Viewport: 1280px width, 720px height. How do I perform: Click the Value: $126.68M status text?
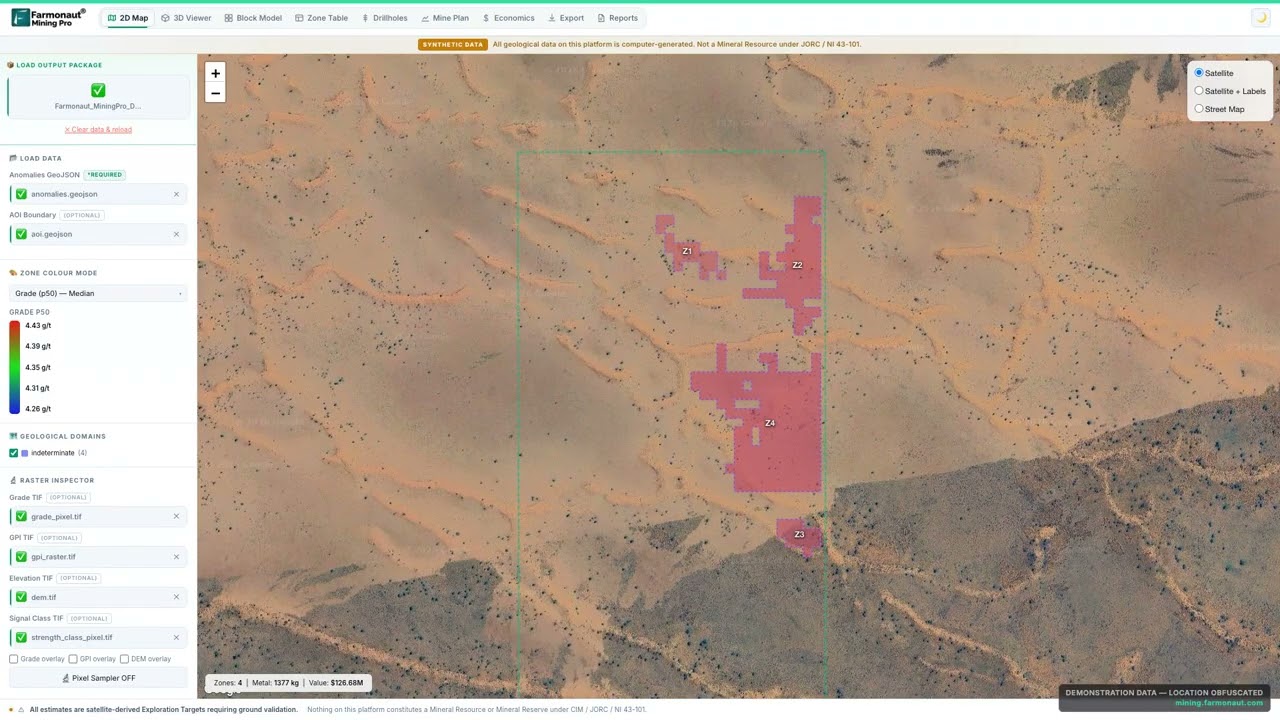335,683
